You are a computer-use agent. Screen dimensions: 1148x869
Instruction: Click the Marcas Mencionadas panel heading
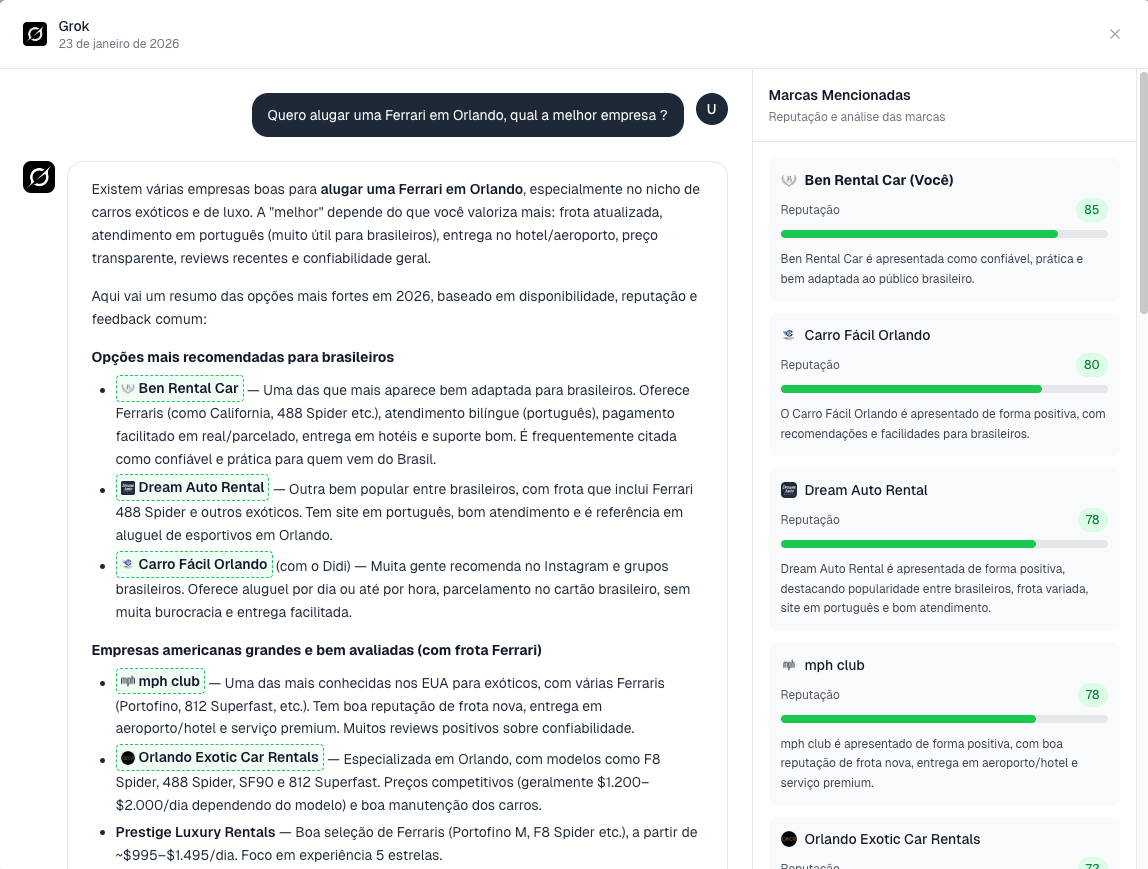coord(839,95)
